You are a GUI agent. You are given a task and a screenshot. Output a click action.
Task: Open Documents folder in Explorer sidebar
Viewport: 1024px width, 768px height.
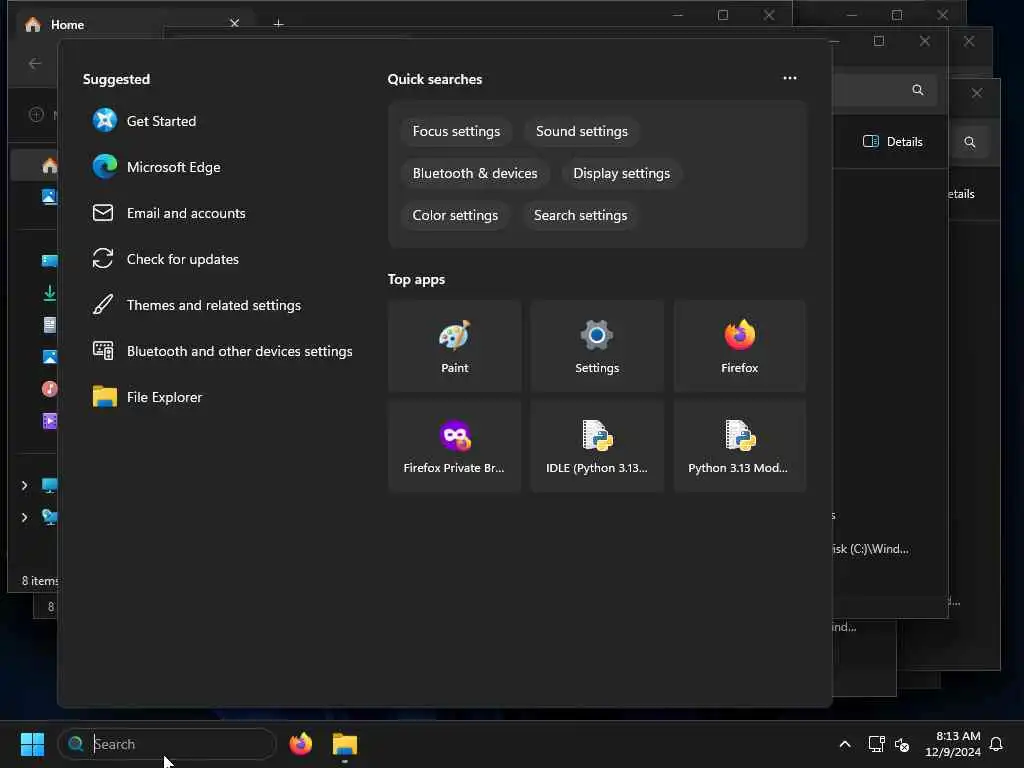click(x=50, y=325)
